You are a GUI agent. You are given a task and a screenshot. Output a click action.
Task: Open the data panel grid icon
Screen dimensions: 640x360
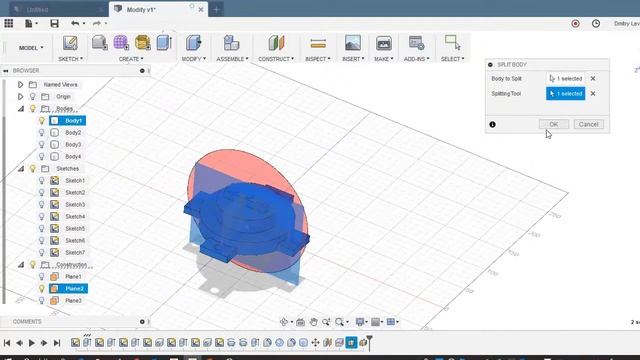tap(9, 24)
